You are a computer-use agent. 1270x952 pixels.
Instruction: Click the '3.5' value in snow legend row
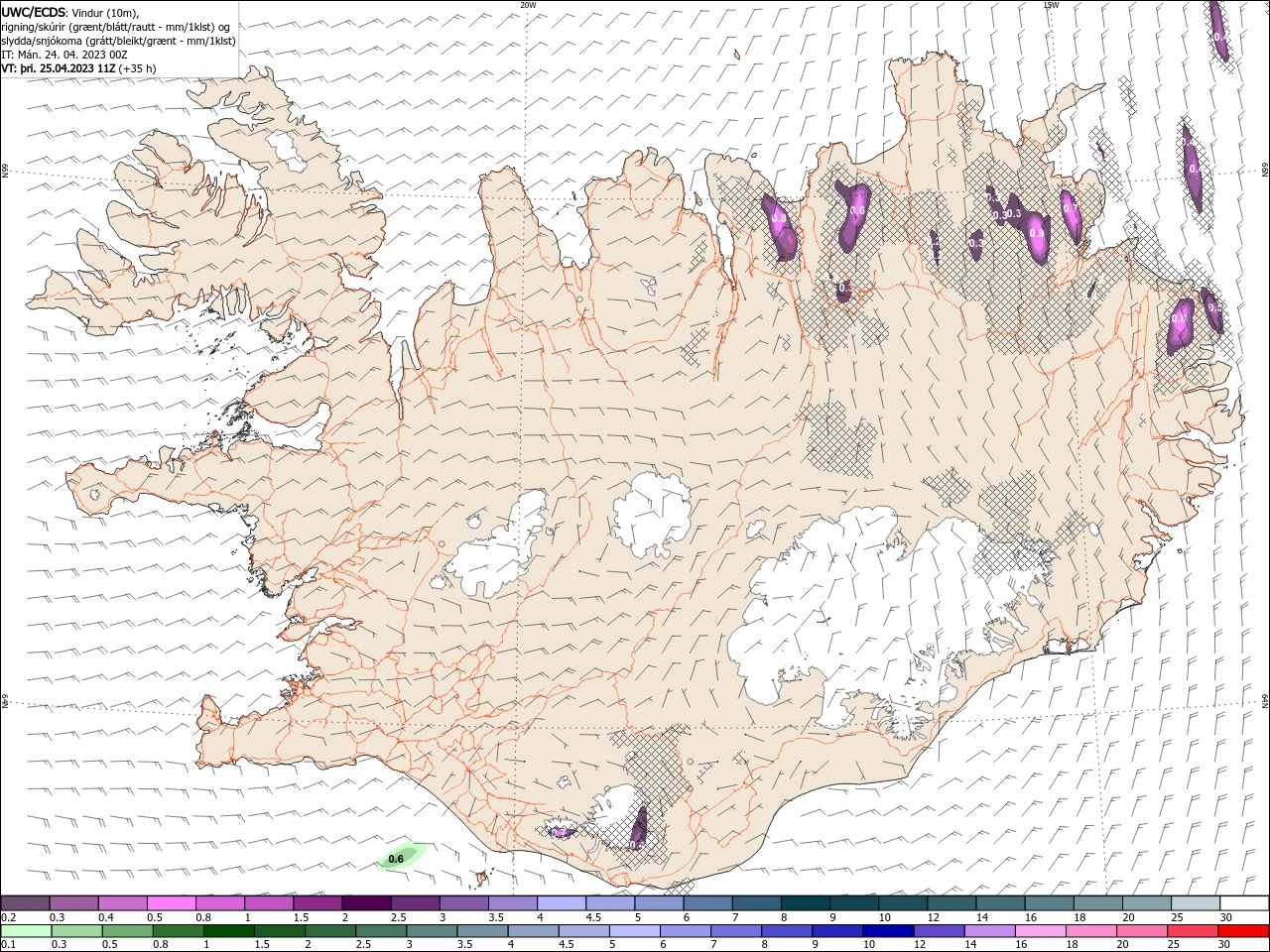tap(496, 917)
